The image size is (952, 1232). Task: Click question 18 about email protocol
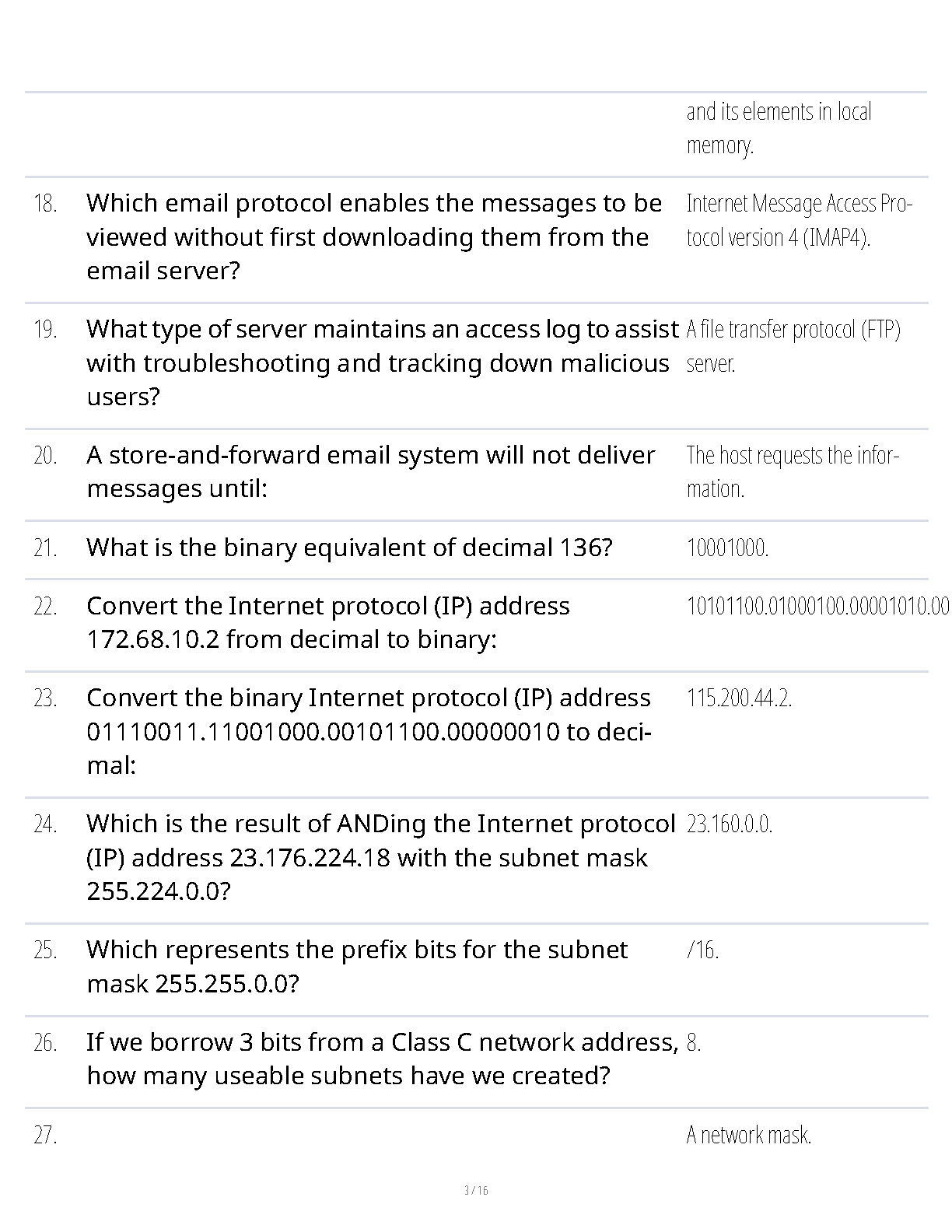pyautogui.click(x=373, y=236)
